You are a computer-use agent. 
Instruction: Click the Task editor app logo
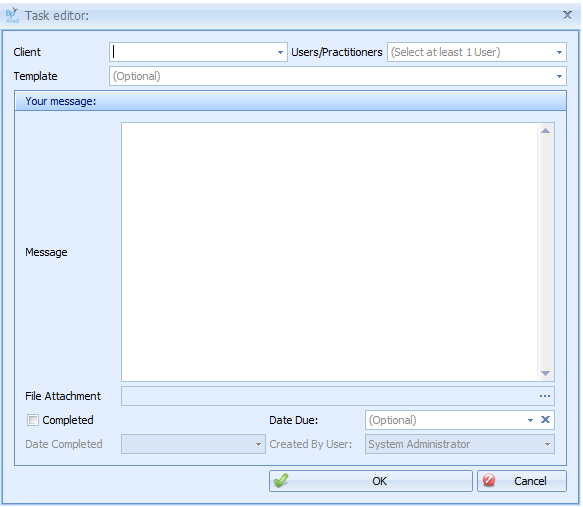[x=12, y=15]
